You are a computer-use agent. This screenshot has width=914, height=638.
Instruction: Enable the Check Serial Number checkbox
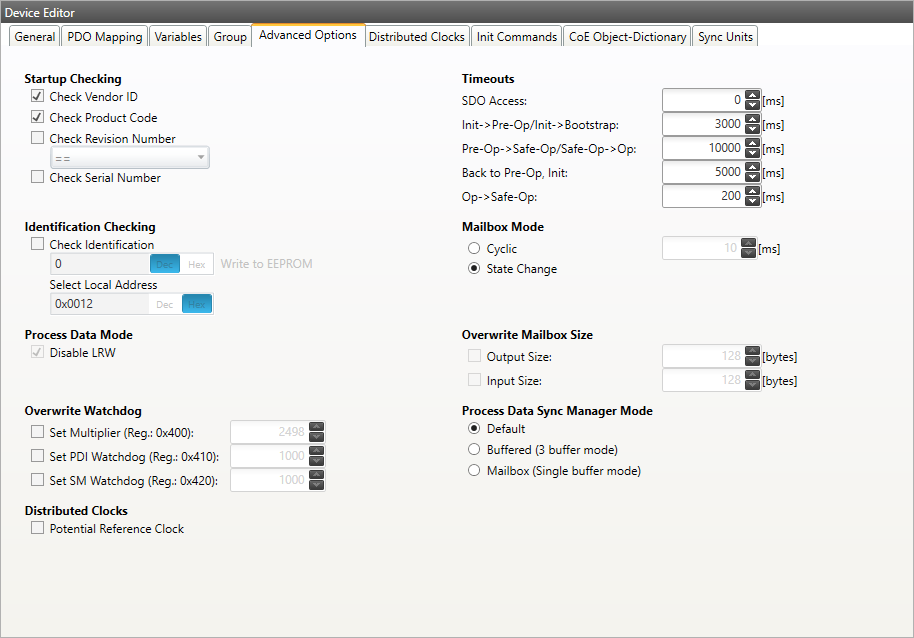pyautogui.click(x=37, y=177)
